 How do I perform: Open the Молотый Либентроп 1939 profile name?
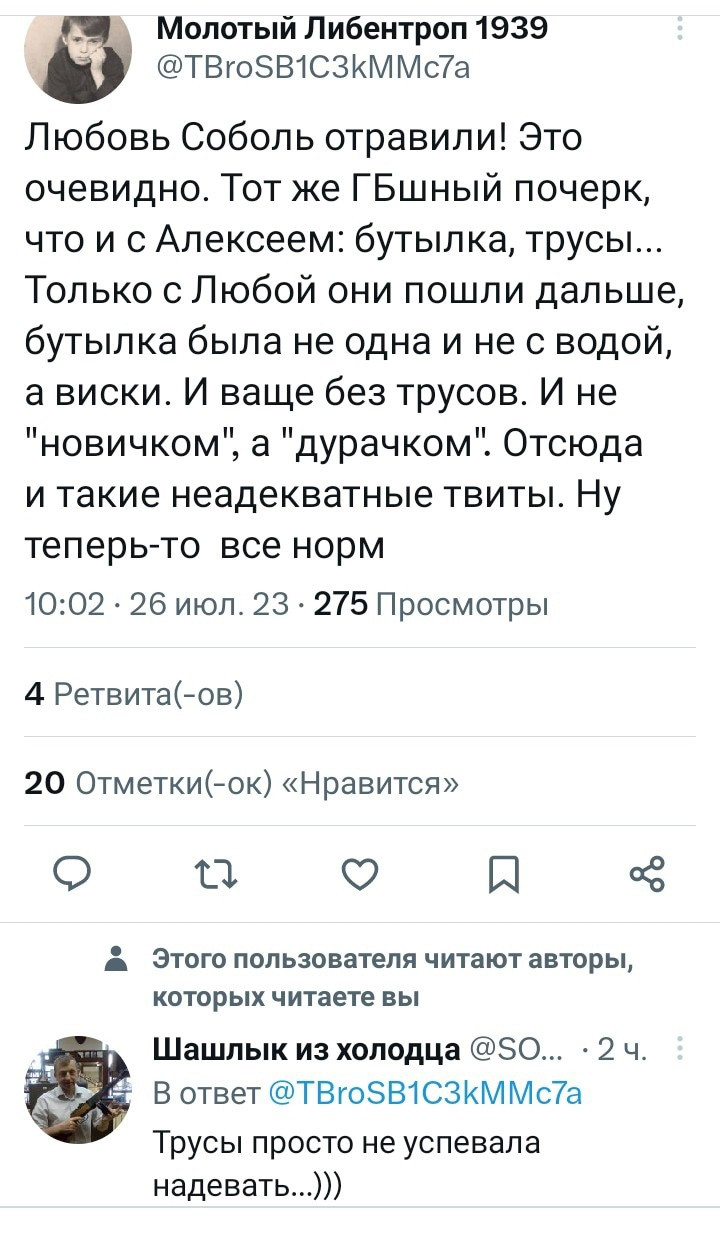[353, 28]
